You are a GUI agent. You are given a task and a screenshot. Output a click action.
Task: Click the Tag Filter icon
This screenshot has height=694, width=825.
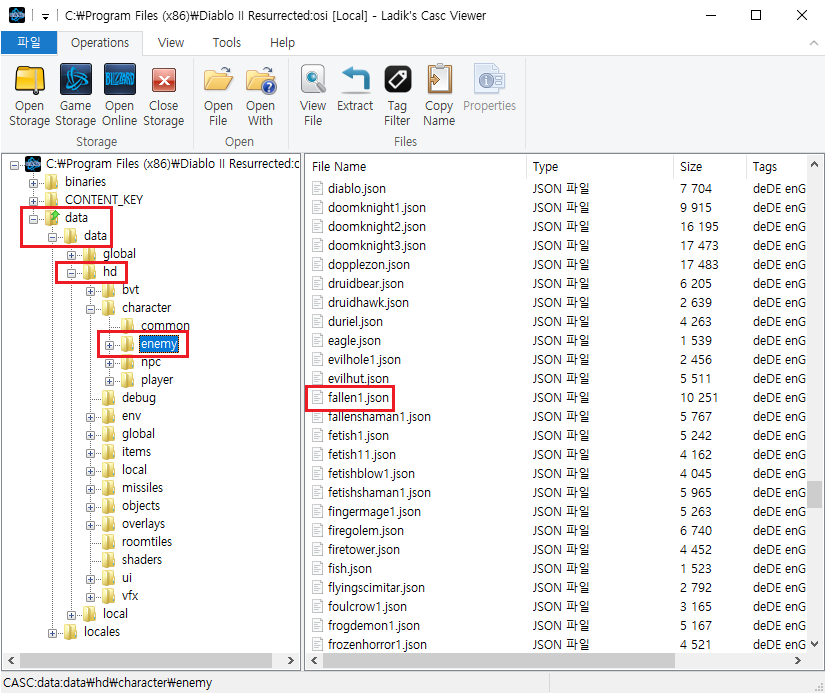click(x=397, y=80)
